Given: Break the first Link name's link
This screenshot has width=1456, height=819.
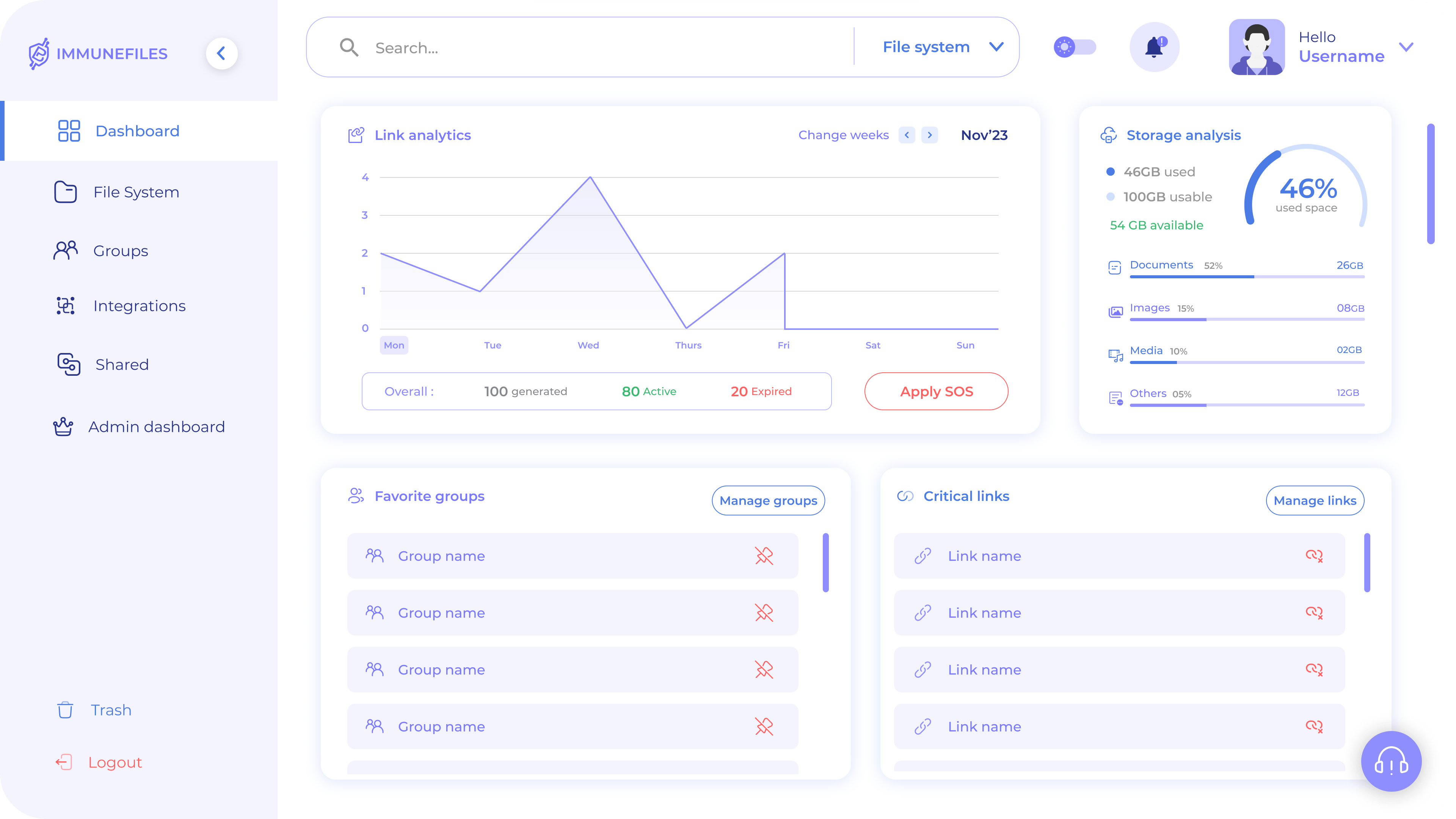Looking at the screenshot, I should (x=1313, y=555).
